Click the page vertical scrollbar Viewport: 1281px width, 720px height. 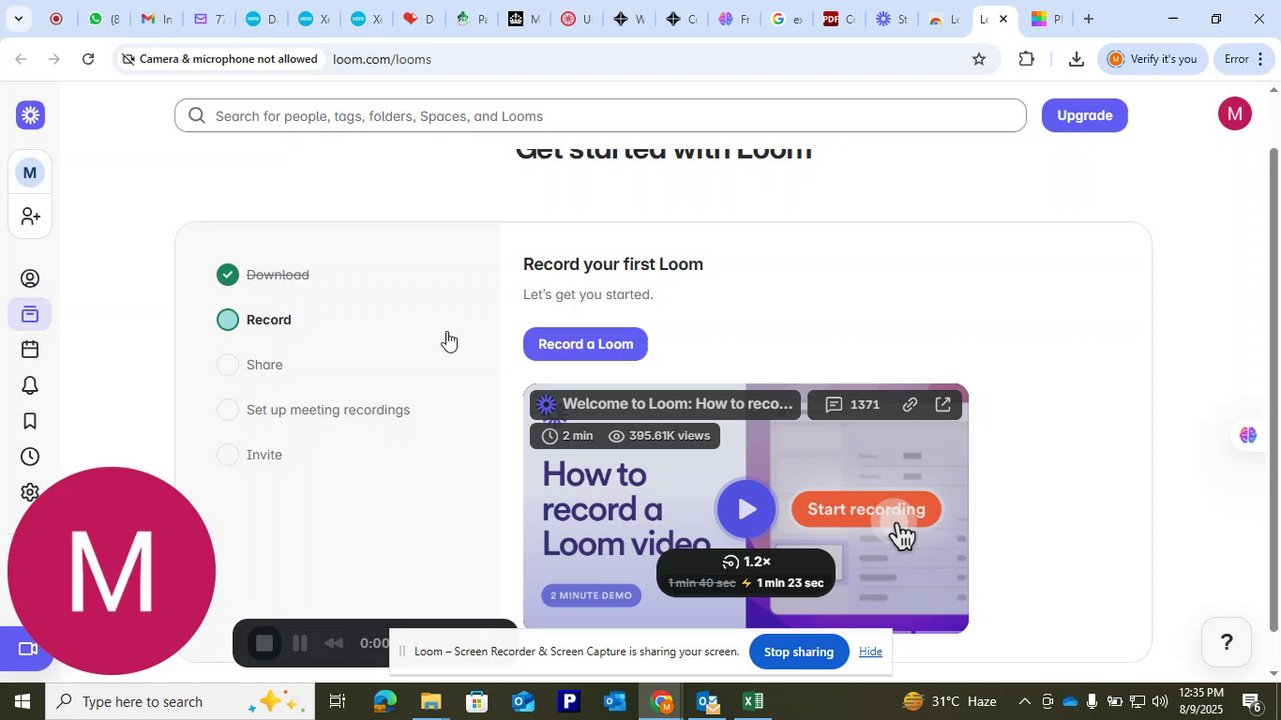[1273, 390]
